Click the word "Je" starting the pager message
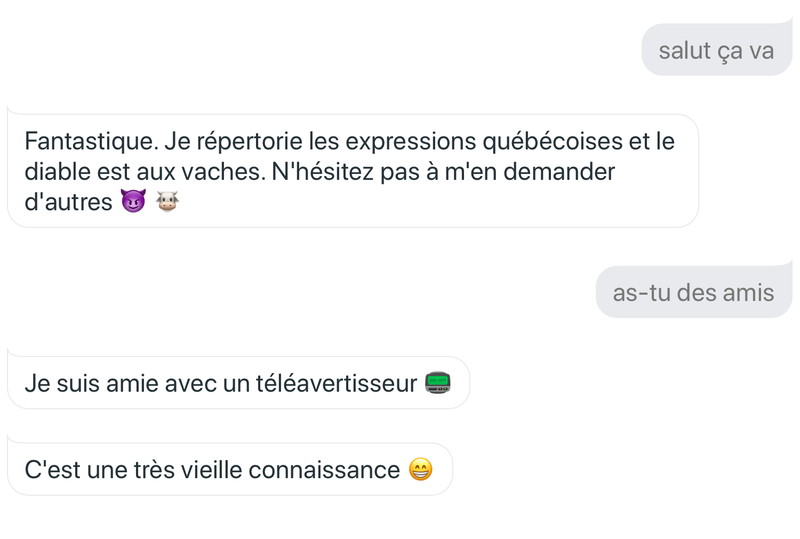 click(x=36, y=383)
